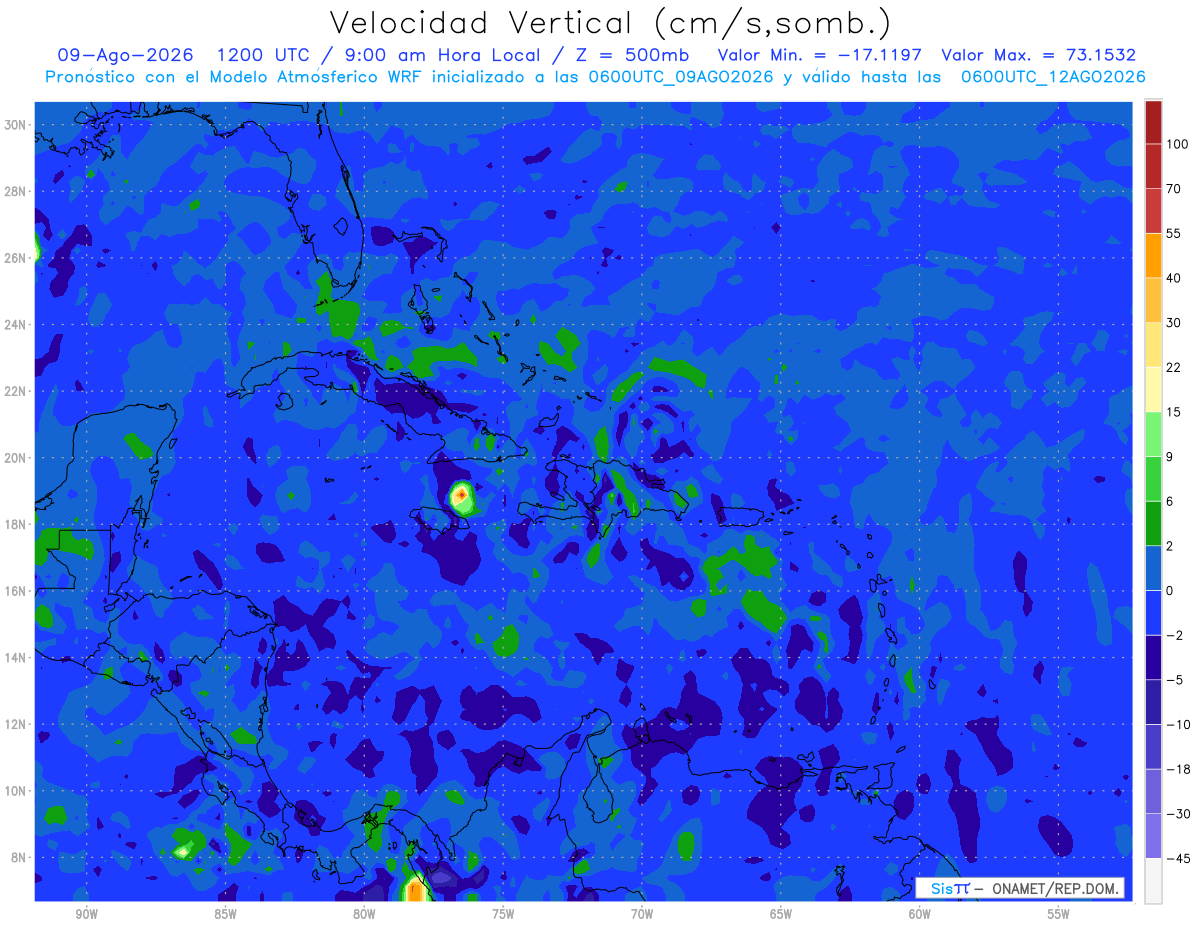Click the "18N" latitude axis label

click(17, 524)
